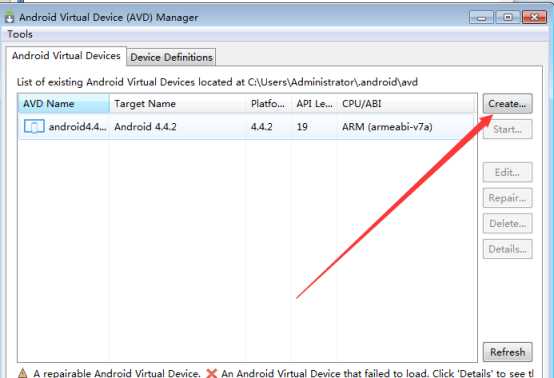554x378 pixels.
Task: Click the Details... button
Action: [507, 249]
